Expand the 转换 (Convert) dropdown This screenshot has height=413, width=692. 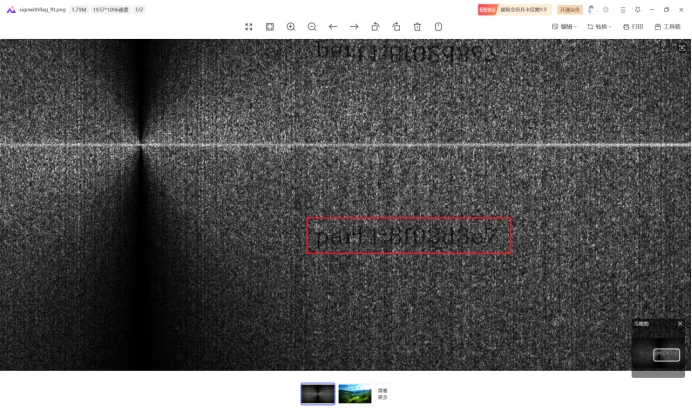(x=599, y=27)
